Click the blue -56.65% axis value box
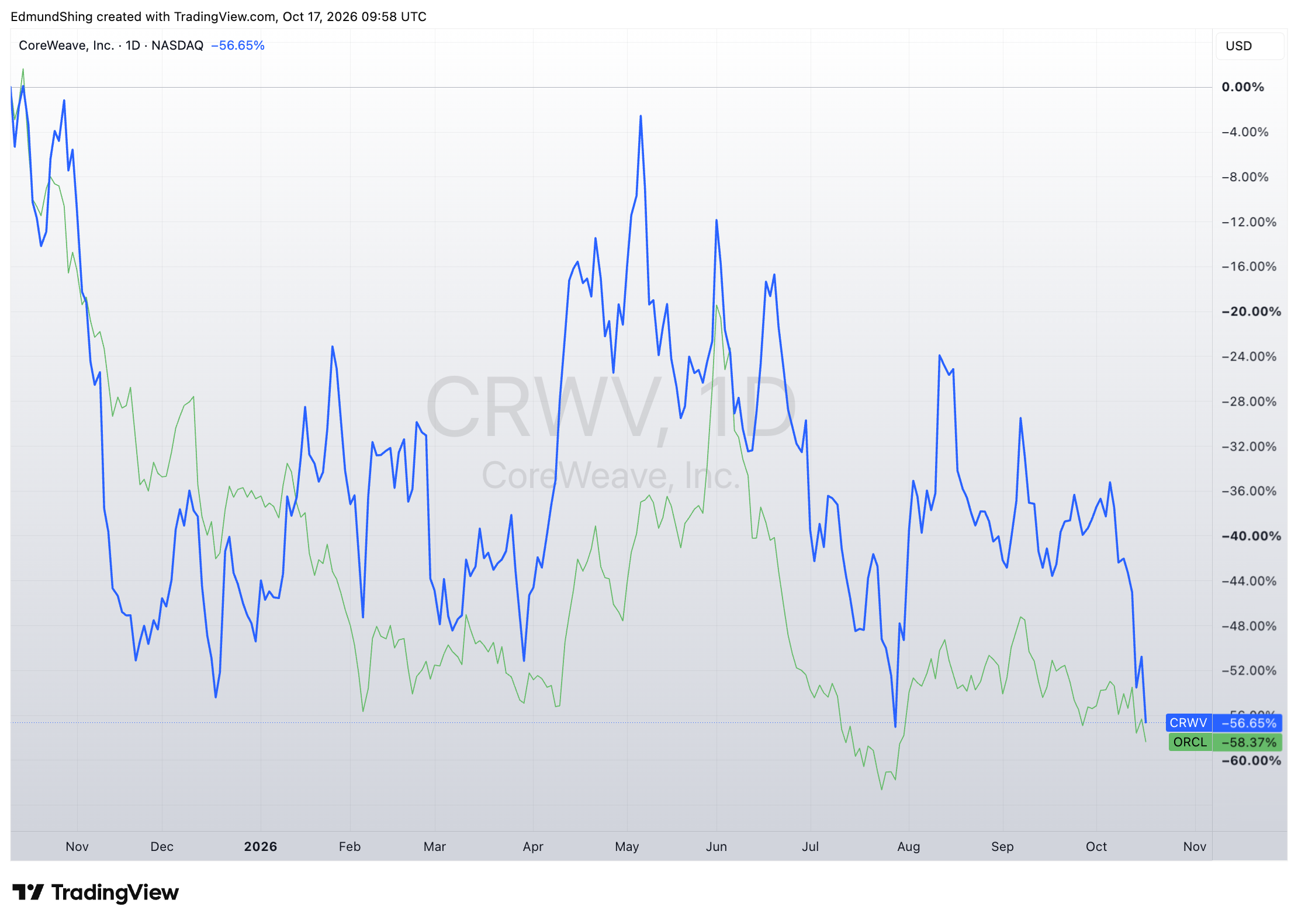Screen dimensions: 1298x924 pyautogui.click(x=1248, y=723)
